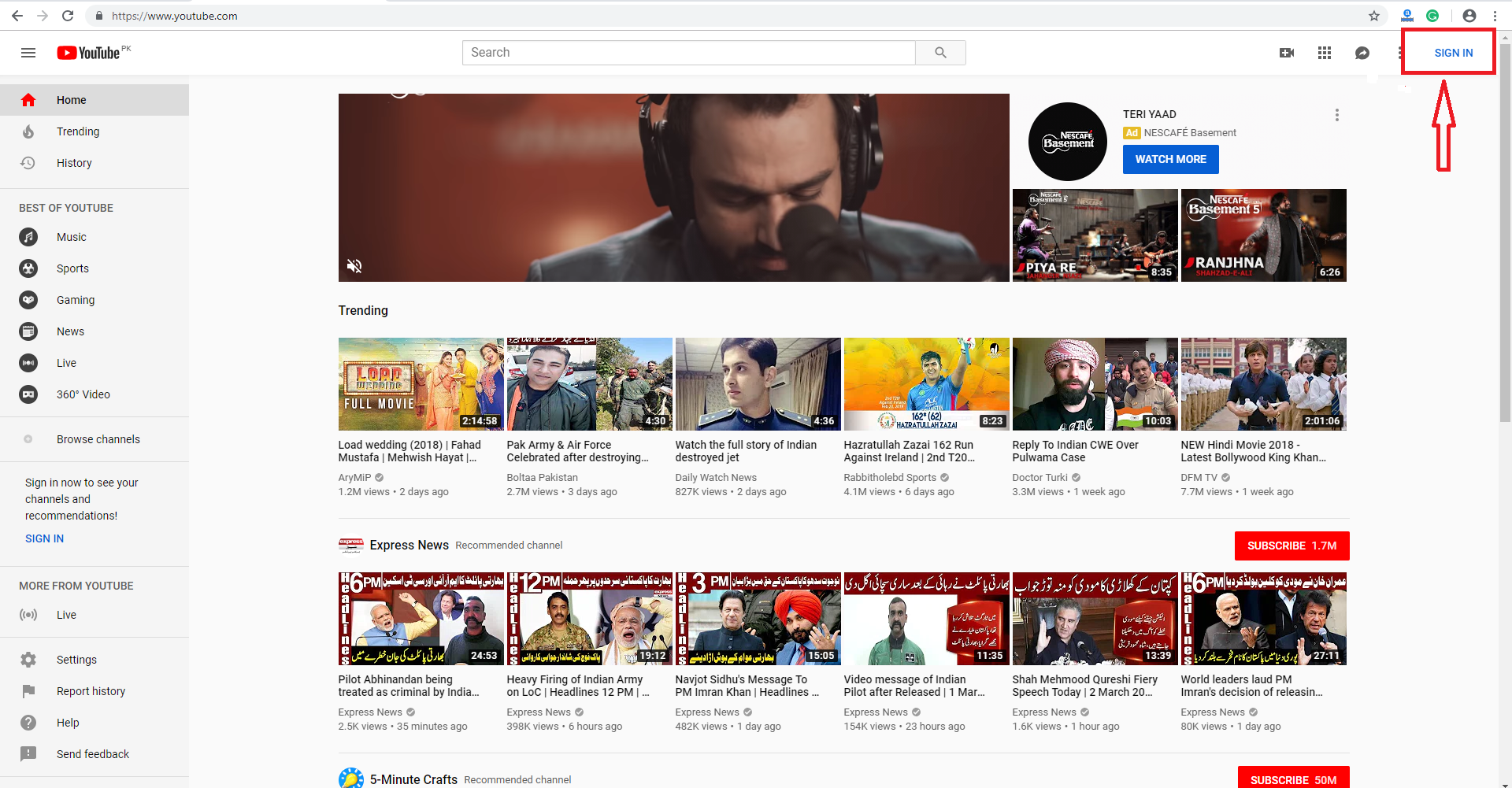This screenshot has height=788, width=1512.
Task: Open the create video camera icon
Action: pyautogui.click(x=1287, y=53)
